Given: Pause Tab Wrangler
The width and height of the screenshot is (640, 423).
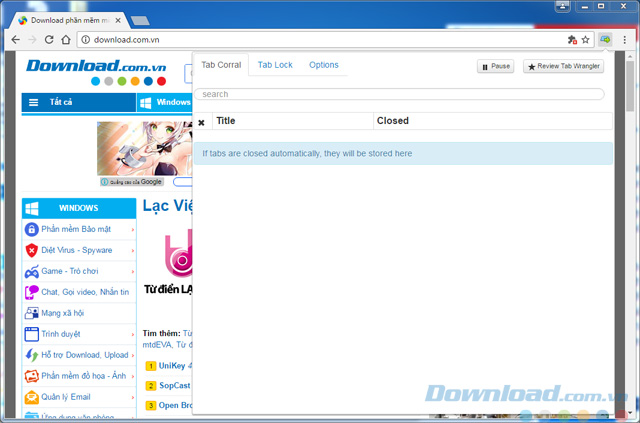Looking at the screenshot, I should pos(496,67).
